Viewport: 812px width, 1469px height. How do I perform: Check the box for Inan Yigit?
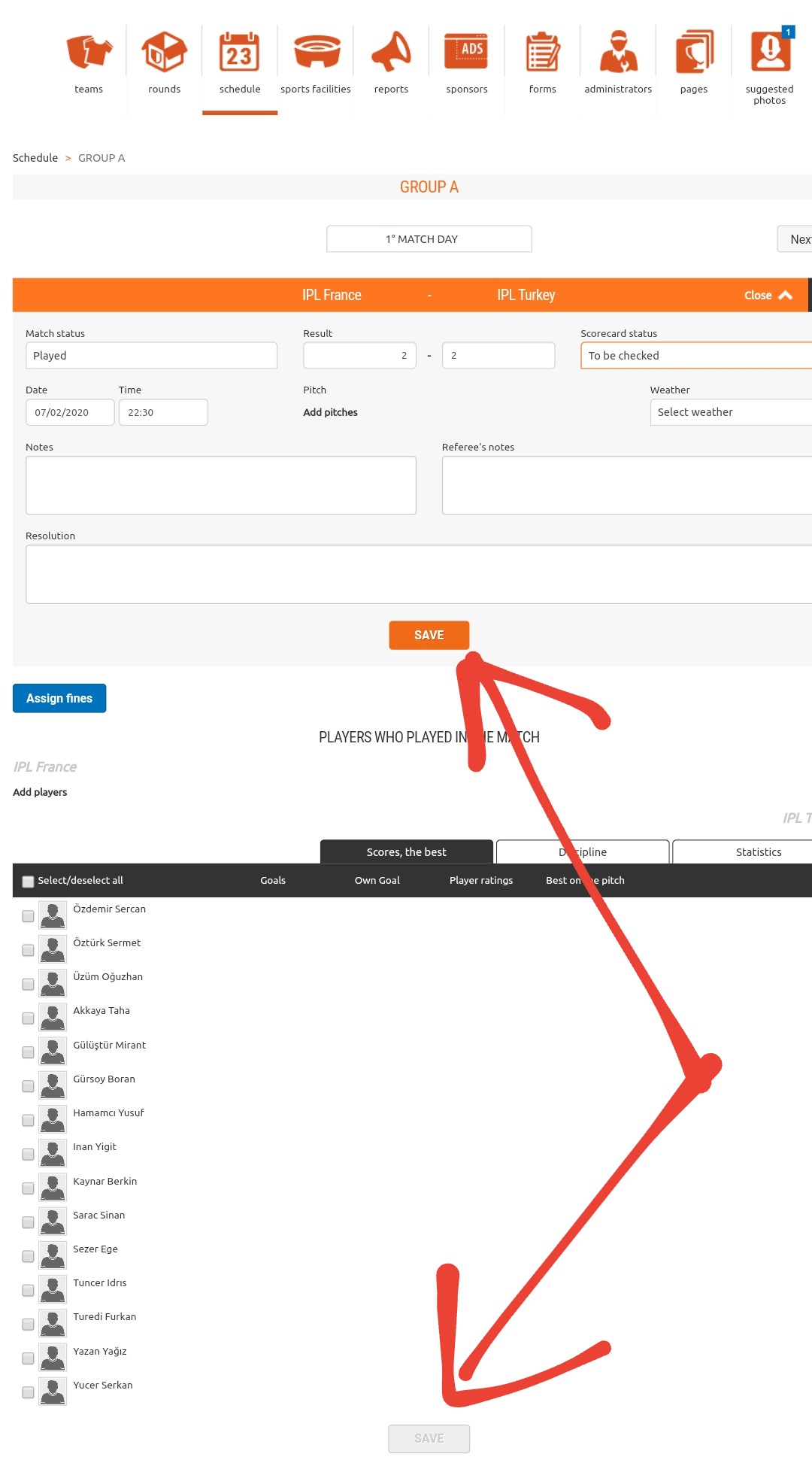pyautogui.click(x=28, y=1154)
